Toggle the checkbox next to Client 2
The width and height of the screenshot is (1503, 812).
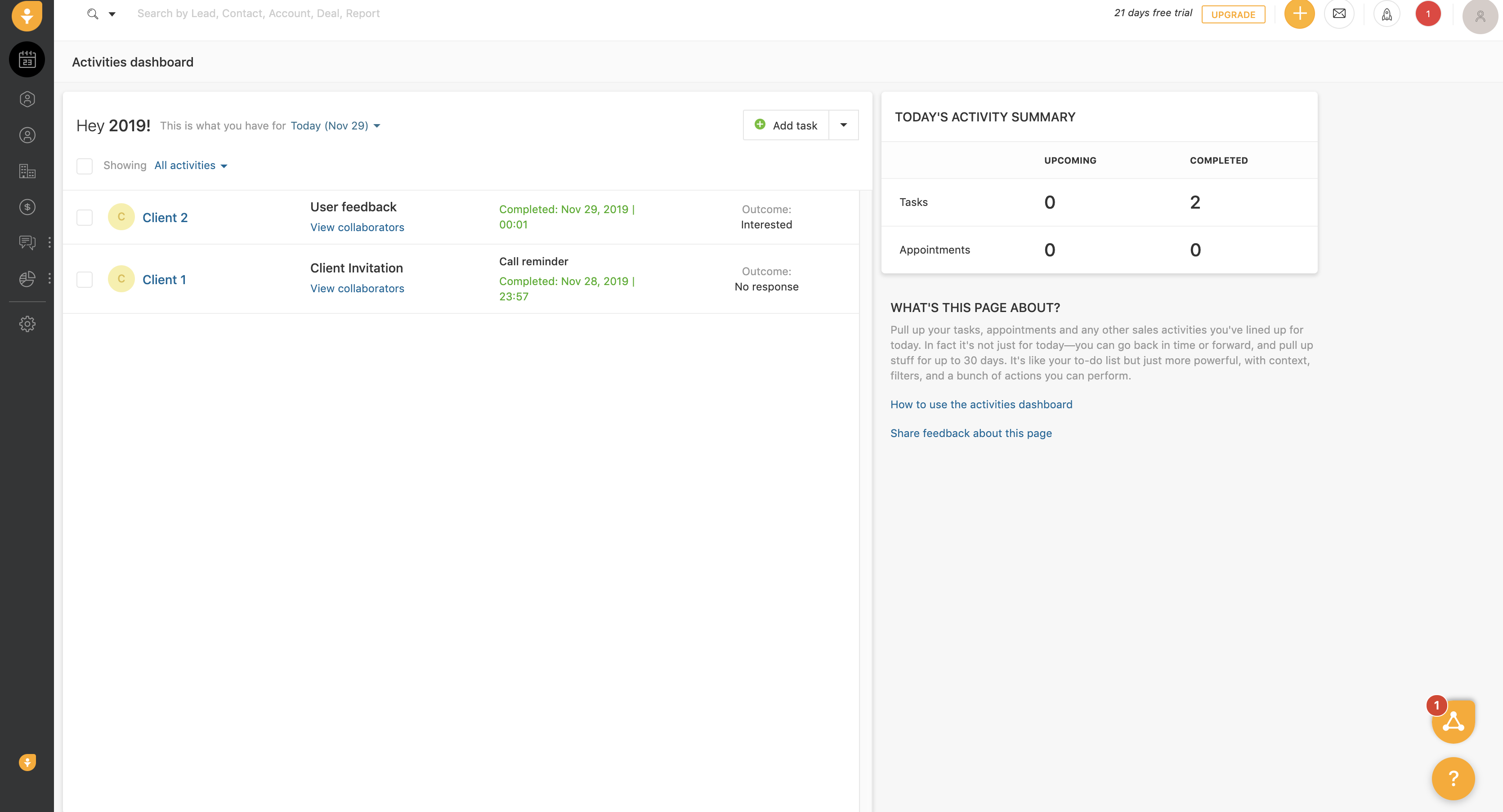pos(84,217)
